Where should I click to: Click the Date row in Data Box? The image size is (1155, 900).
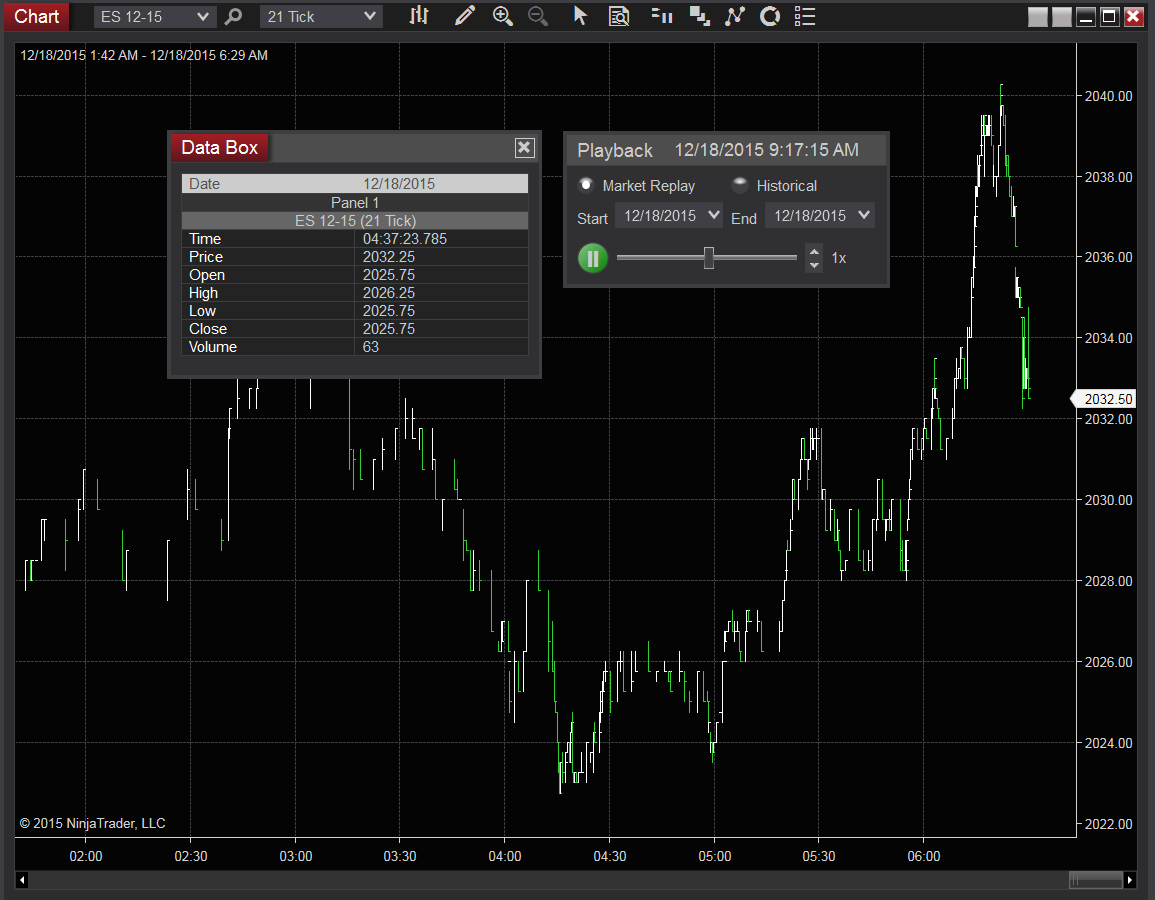coord(355,183)
